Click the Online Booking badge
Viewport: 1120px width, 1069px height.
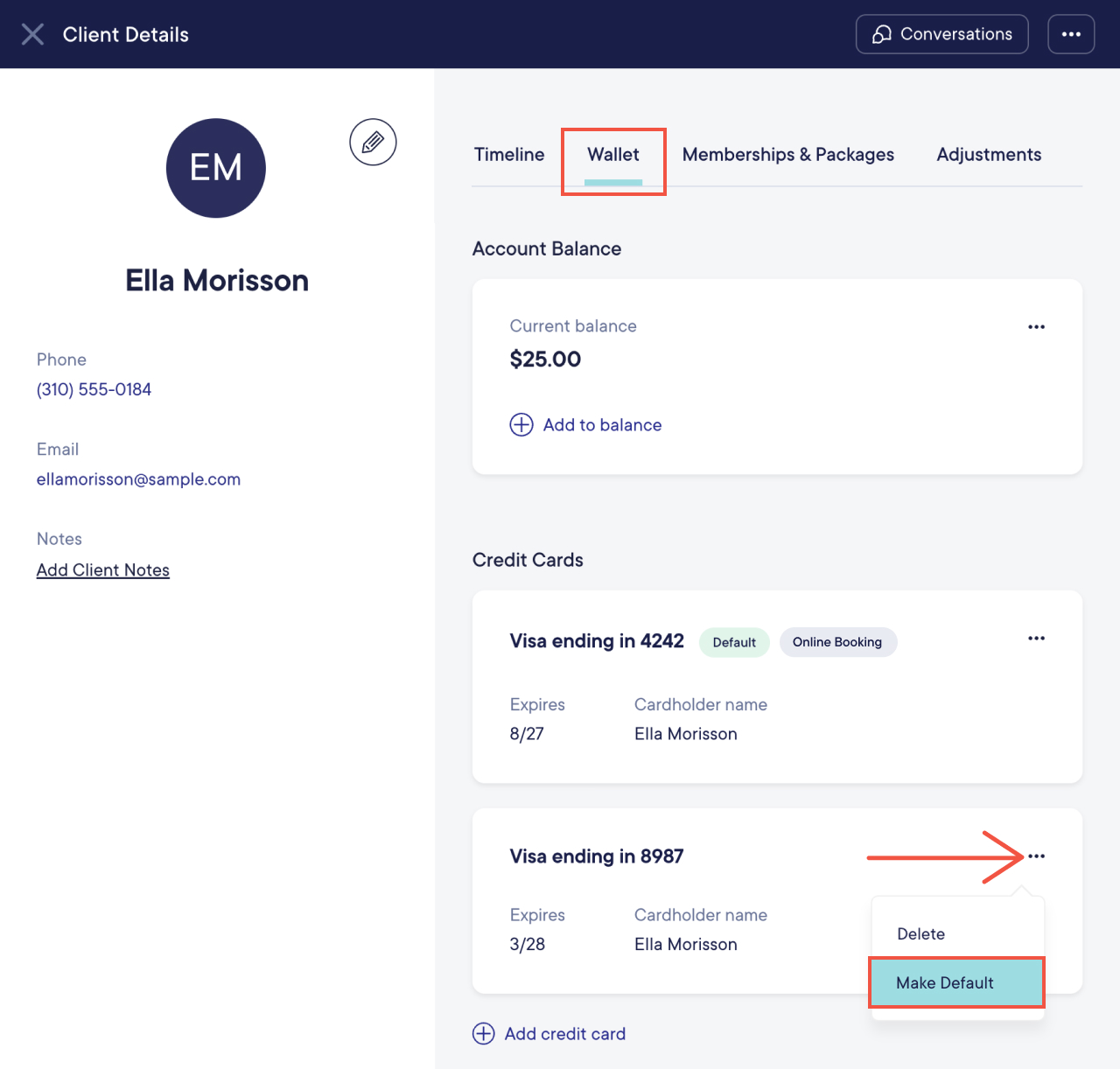pos(837,642)
